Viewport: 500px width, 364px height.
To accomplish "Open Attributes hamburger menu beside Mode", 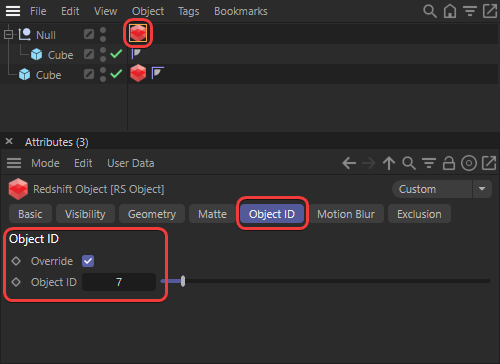I will pos(14,163).
